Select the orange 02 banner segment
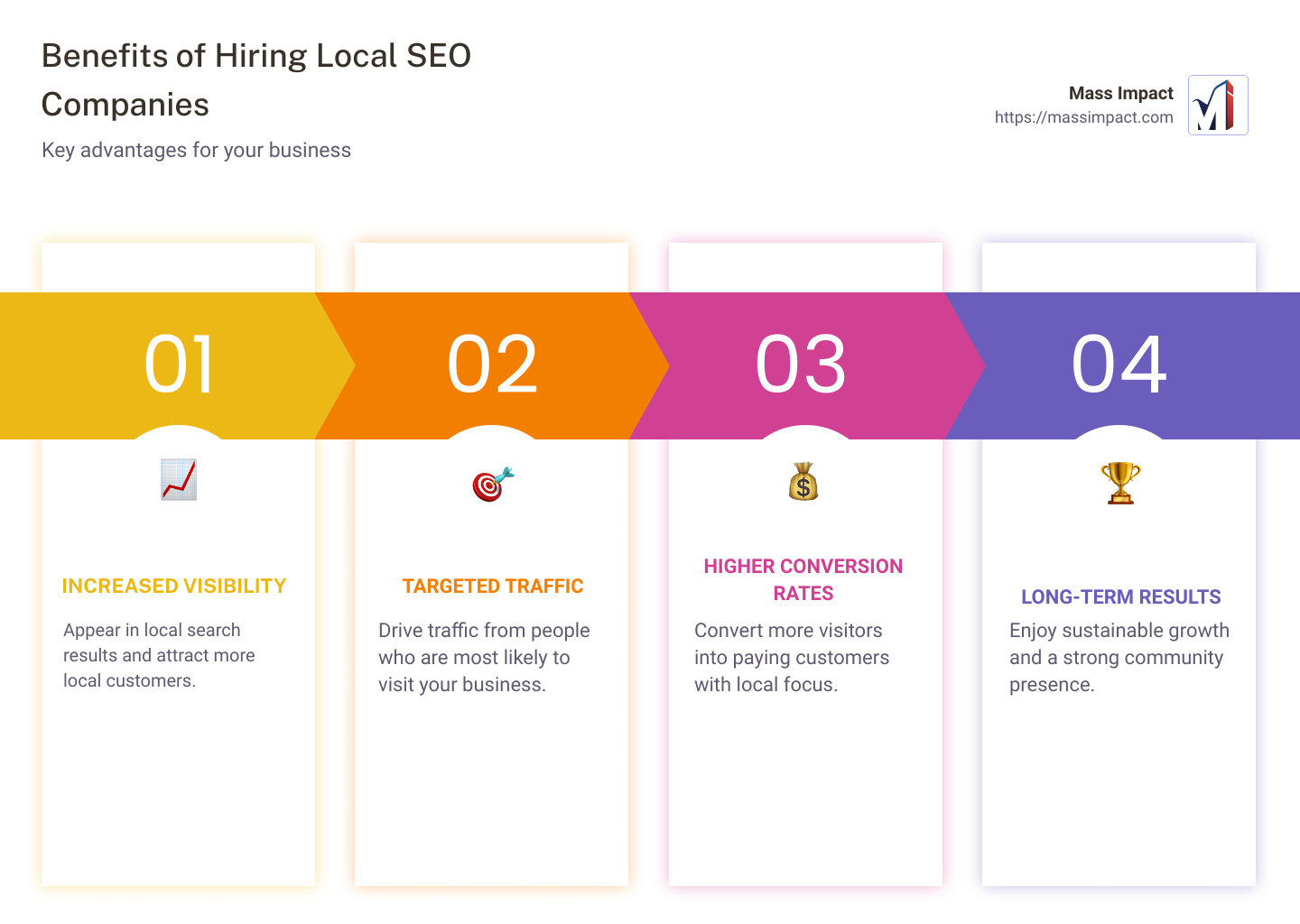Viewport: 1300px width, 924px height. tap(492, 365)
